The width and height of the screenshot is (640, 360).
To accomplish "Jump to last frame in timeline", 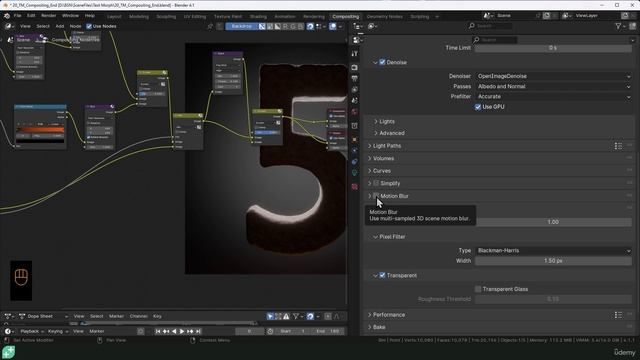I will point(198,331).
